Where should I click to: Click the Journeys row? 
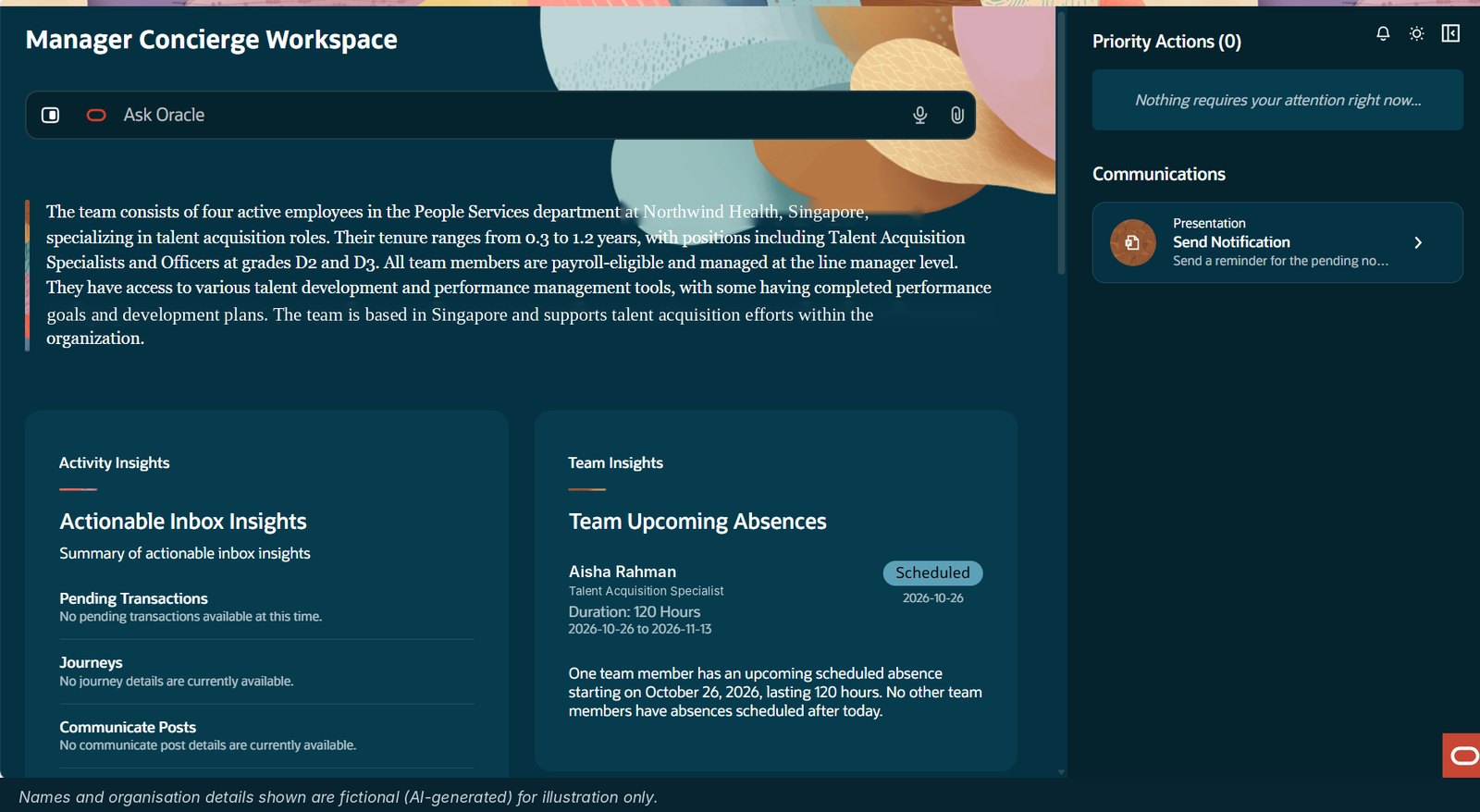coord(266,671)
